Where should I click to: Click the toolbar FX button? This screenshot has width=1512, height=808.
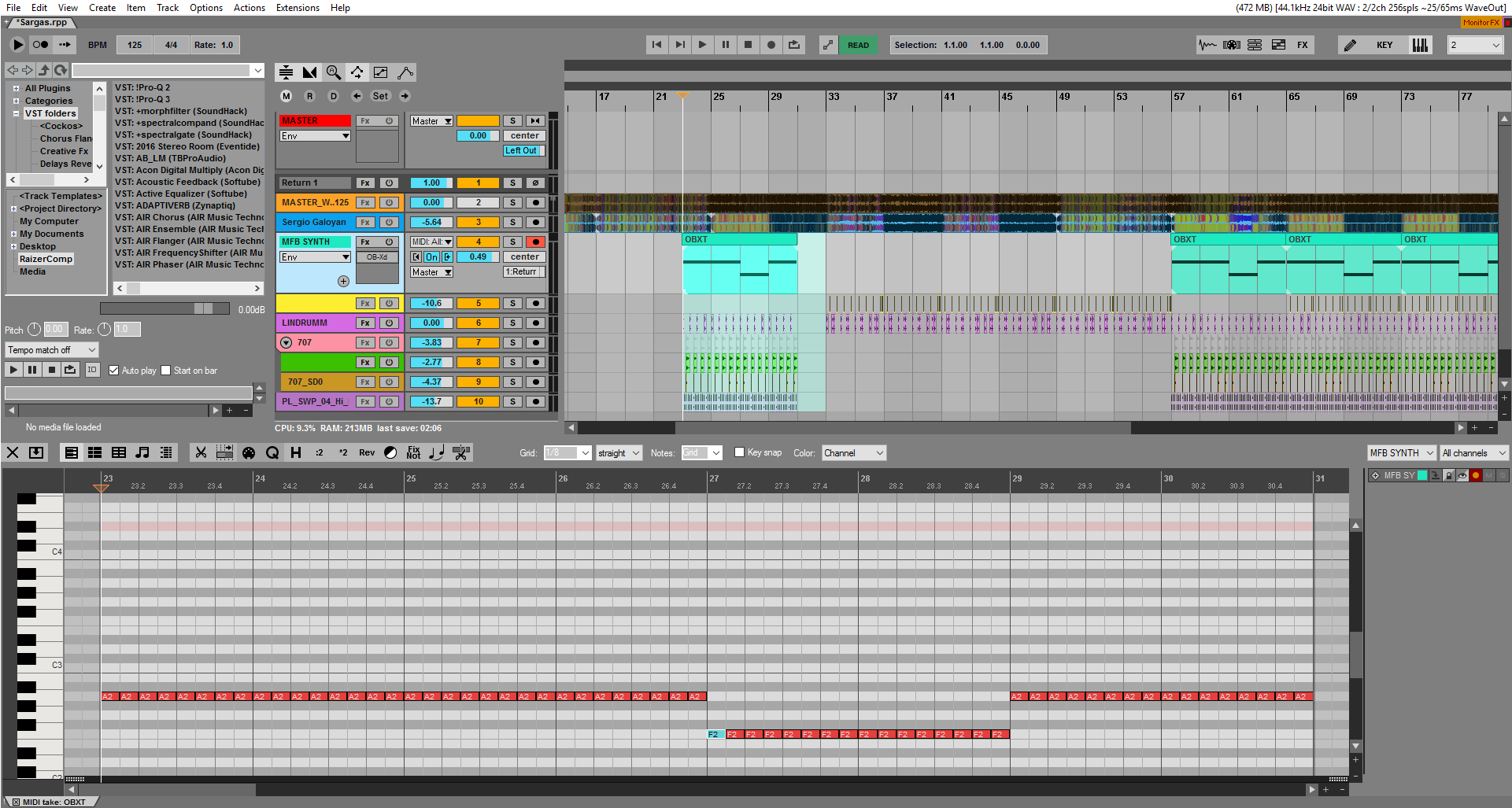(1303, 45)
